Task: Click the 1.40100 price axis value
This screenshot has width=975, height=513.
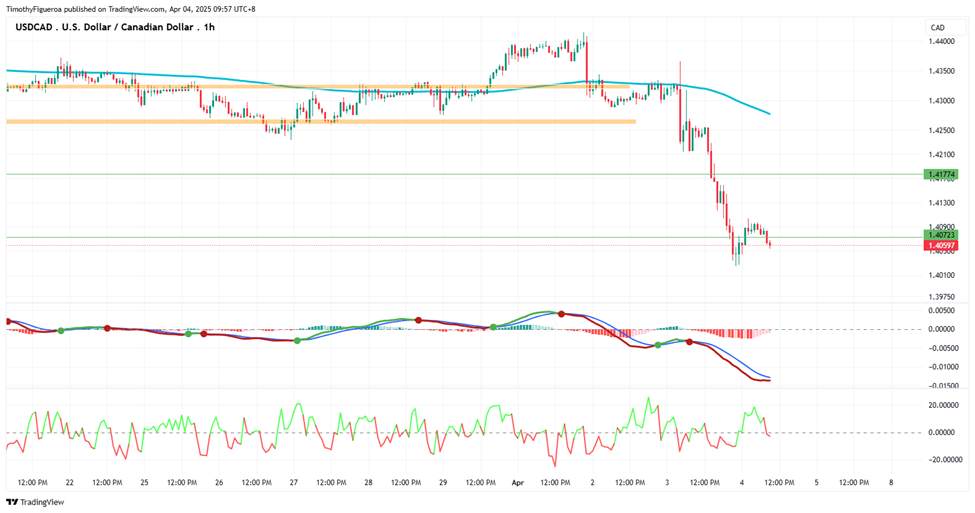Action: [x=941, y=275]
